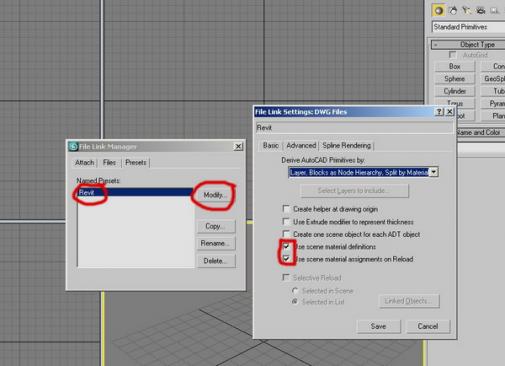The width and height of the screenshot is (505, 366).
Task: Click the Copy... preset button
Action: [216, 226]
